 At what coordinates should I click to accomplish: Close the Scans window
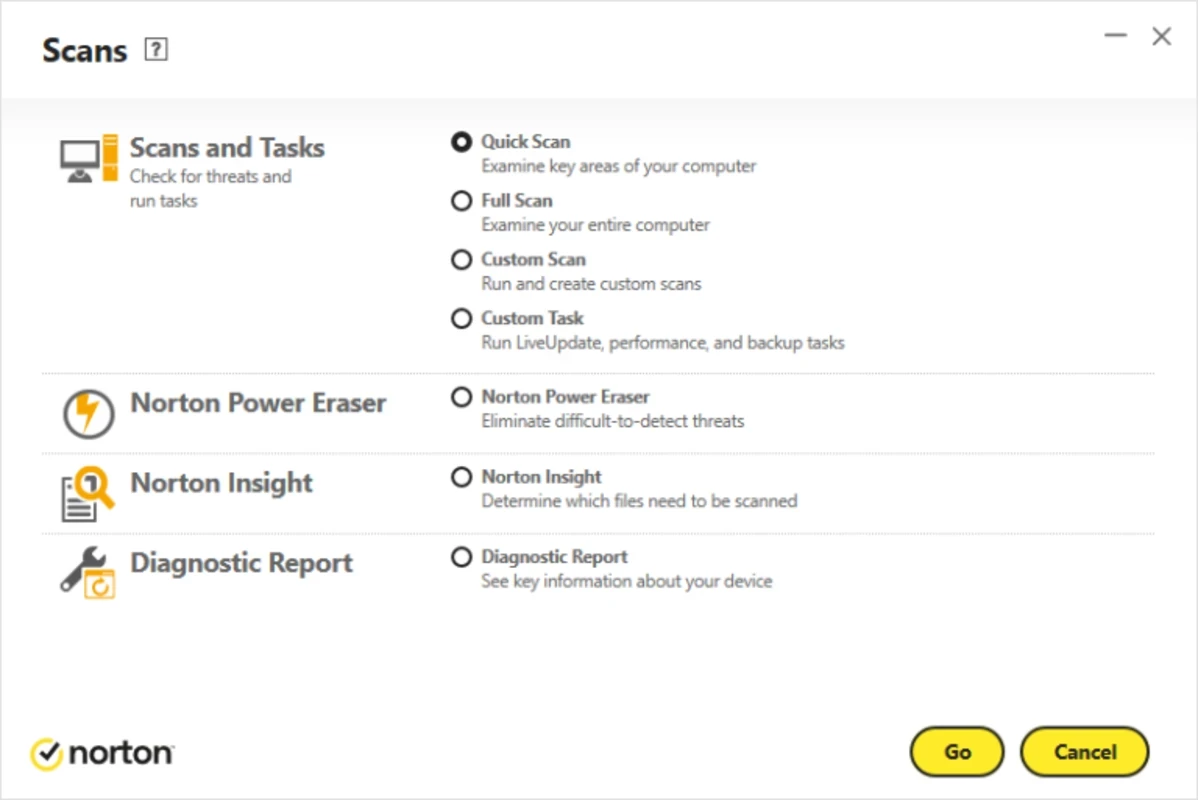pyautogui.click(x=1161, y=37)
